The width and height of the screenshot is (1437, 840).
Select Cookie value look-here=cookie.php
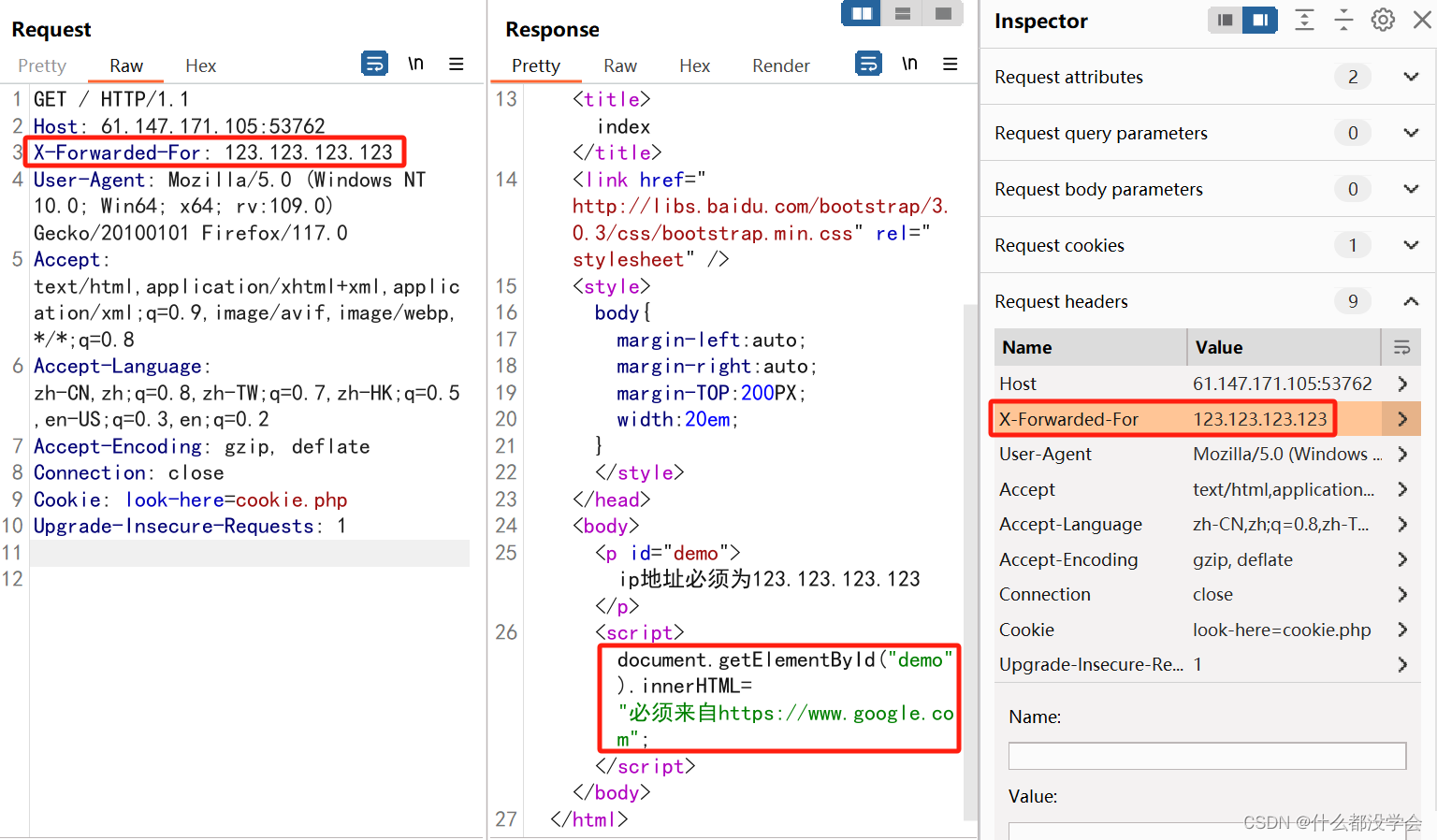coord(1282,630)
